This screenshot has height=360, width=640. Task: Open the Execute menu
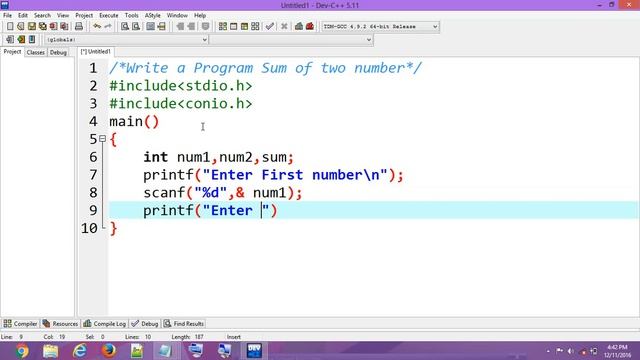coord(109,16)
